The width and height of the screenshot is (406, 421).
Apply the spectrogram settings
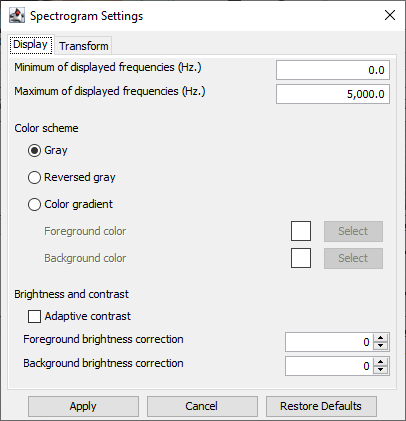(83, 406)
